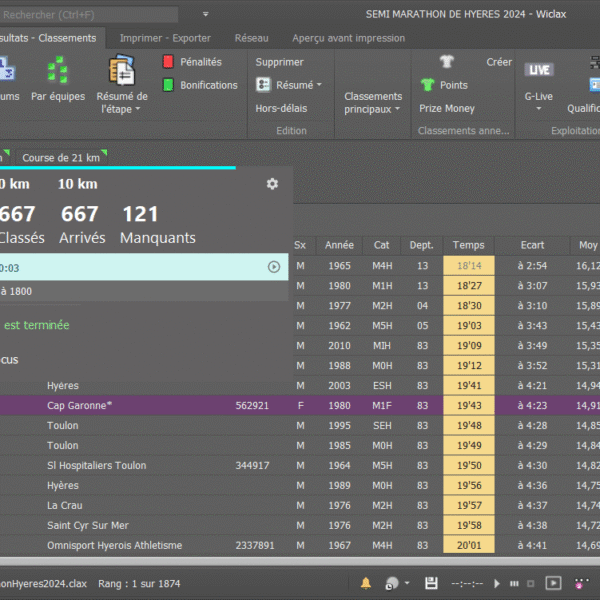Click the circled play icon in highlighted row
Screen dimensions: 600x600
[274, 267]
